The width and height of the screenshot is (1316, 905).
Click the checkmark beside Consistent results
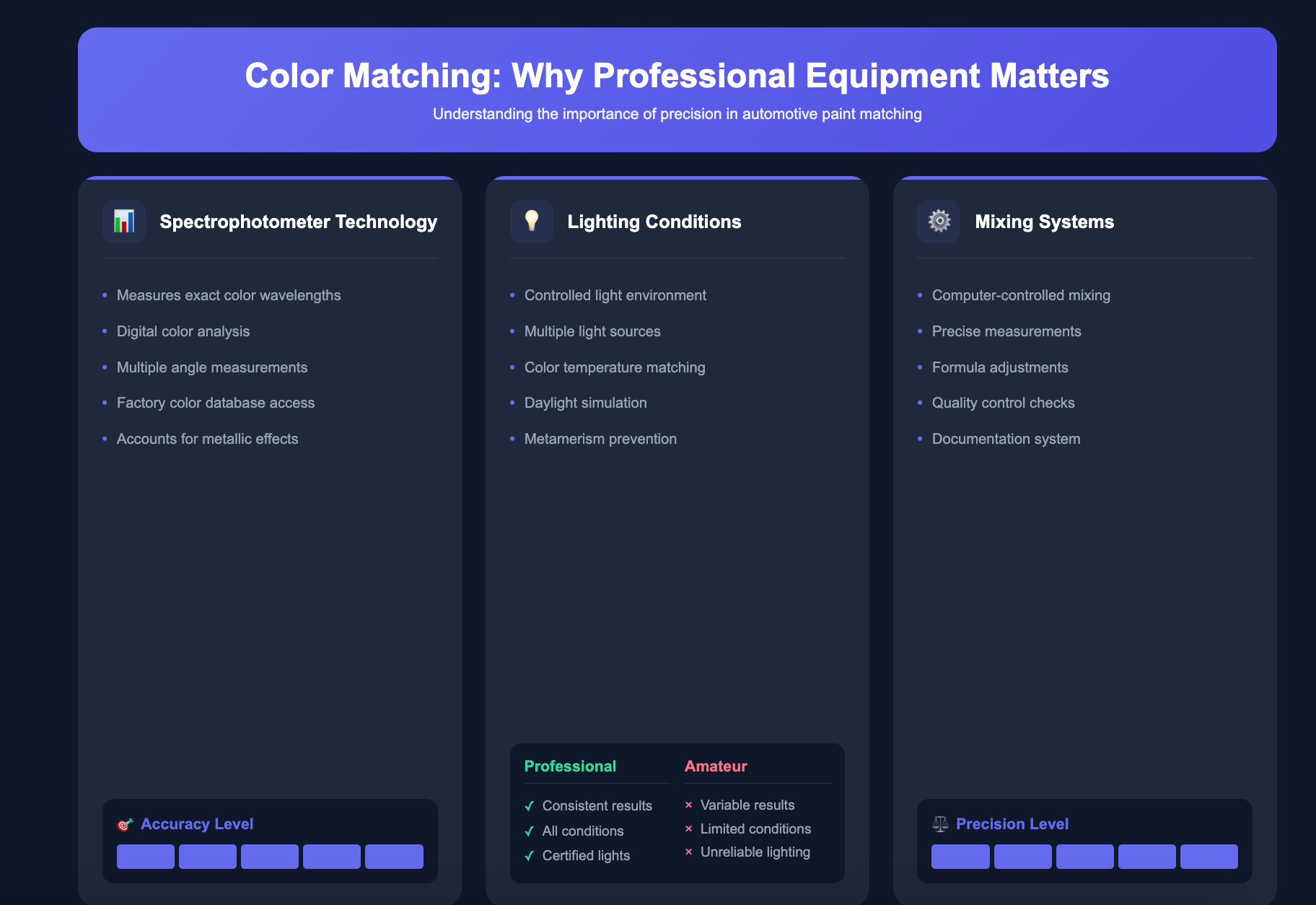pos(529,805)
